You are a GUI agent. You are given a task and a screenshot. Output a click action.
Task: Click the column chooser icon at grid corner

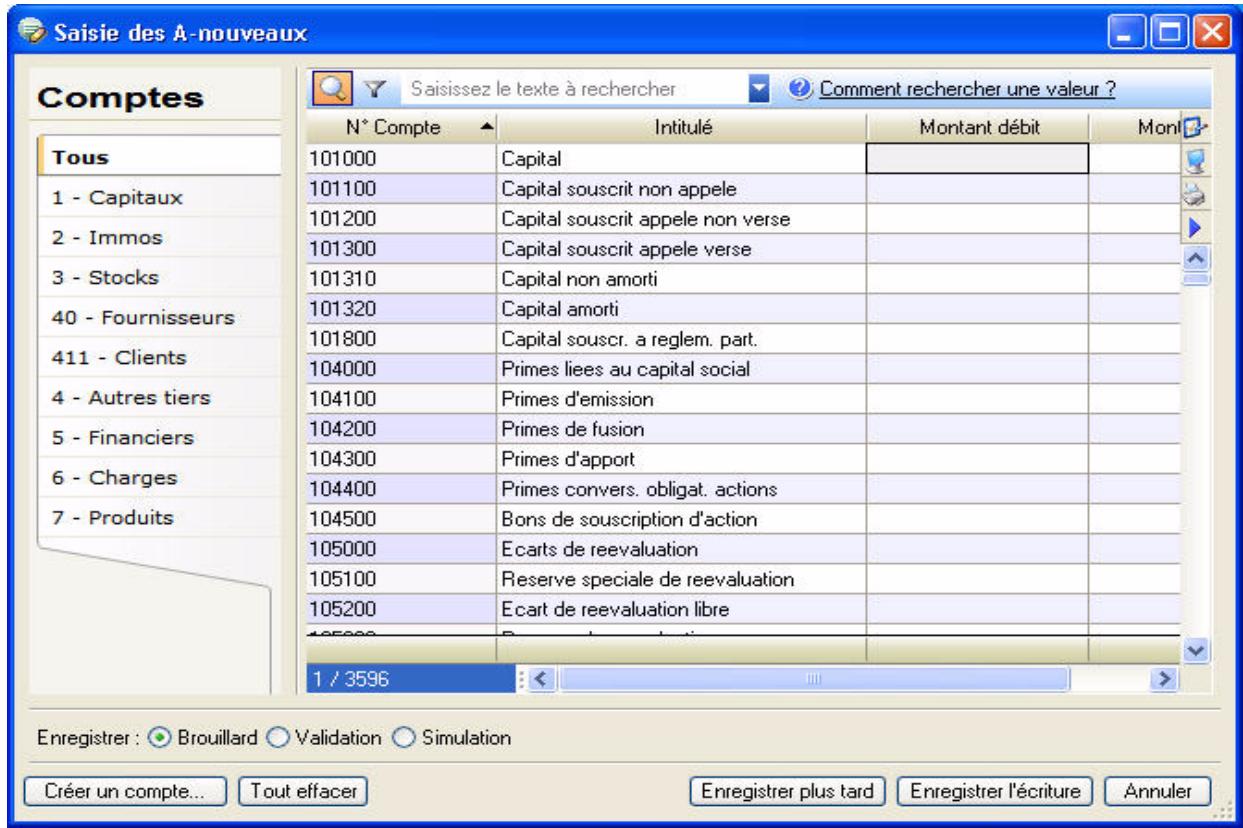pos(1196,128)
